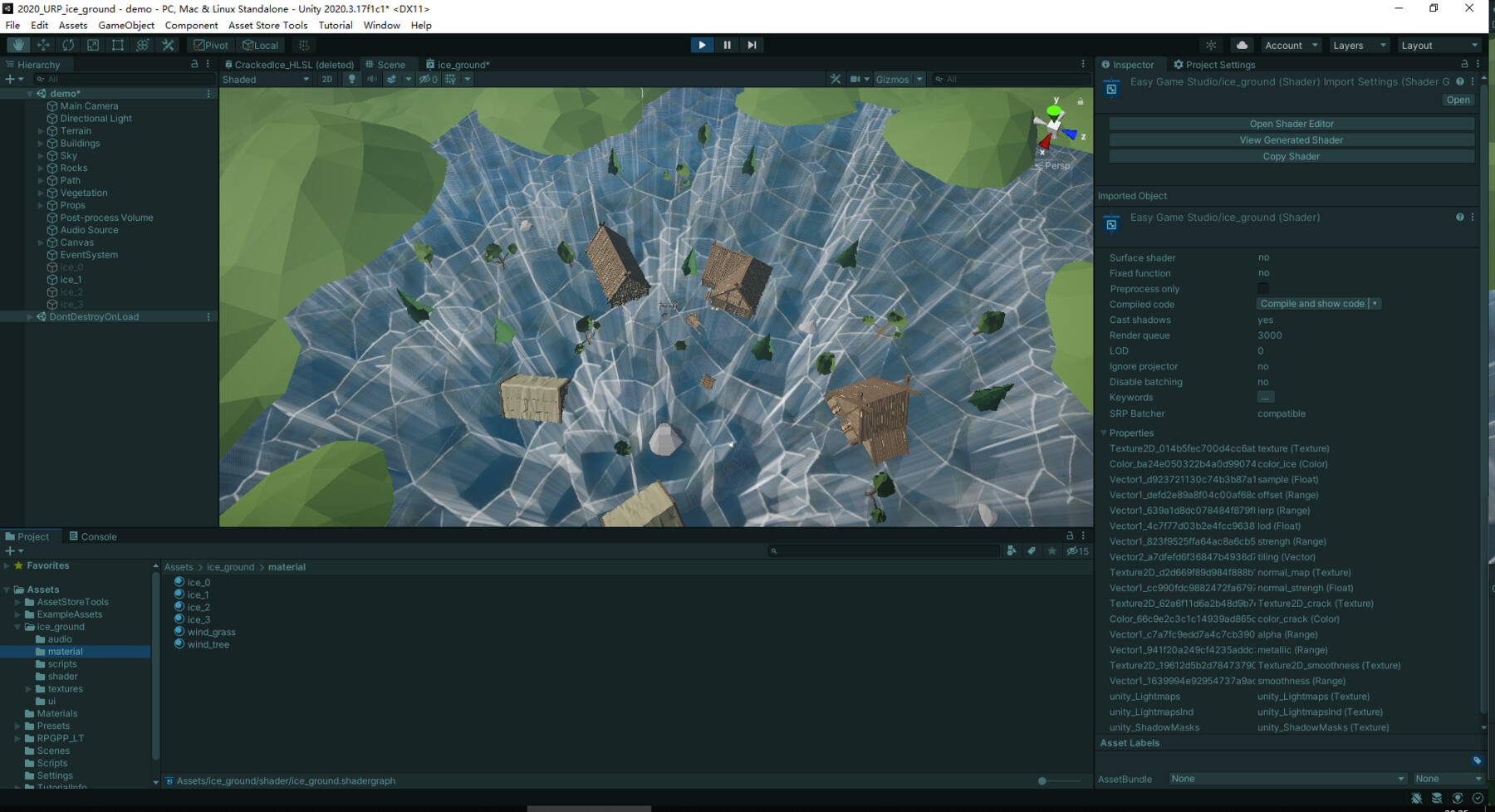Viewport: 1495px width, 812px height.
Task: Toggle 2D view mode in Scene
Action: coord(327,80)
